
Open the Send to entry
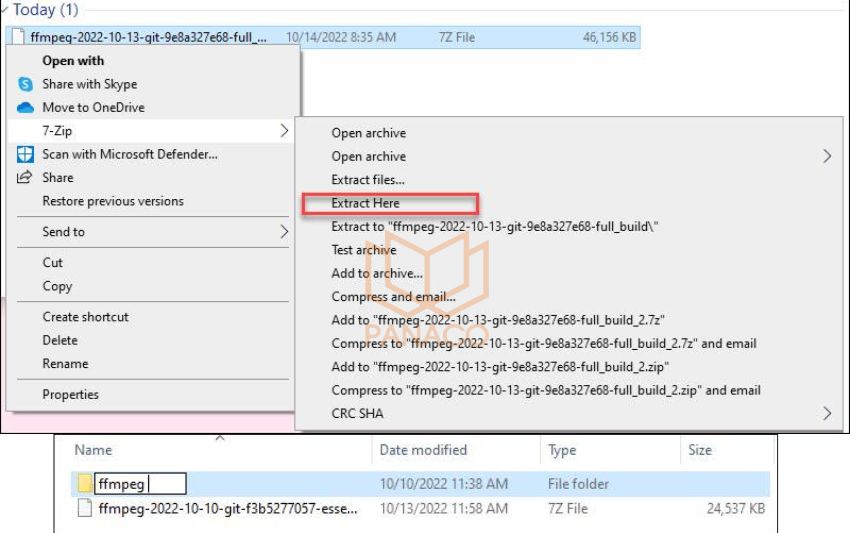(x=63, y=232)
